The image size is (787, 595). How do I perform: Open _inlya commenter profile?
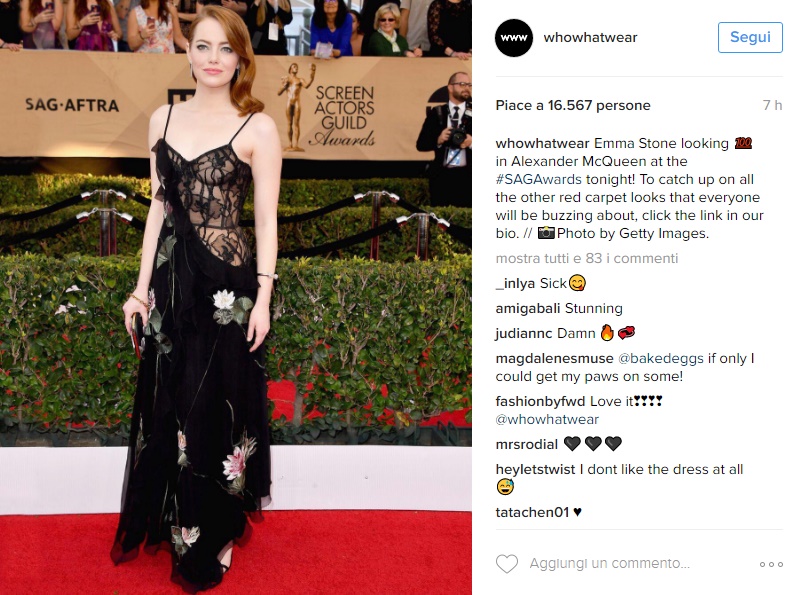coord(515,284)
